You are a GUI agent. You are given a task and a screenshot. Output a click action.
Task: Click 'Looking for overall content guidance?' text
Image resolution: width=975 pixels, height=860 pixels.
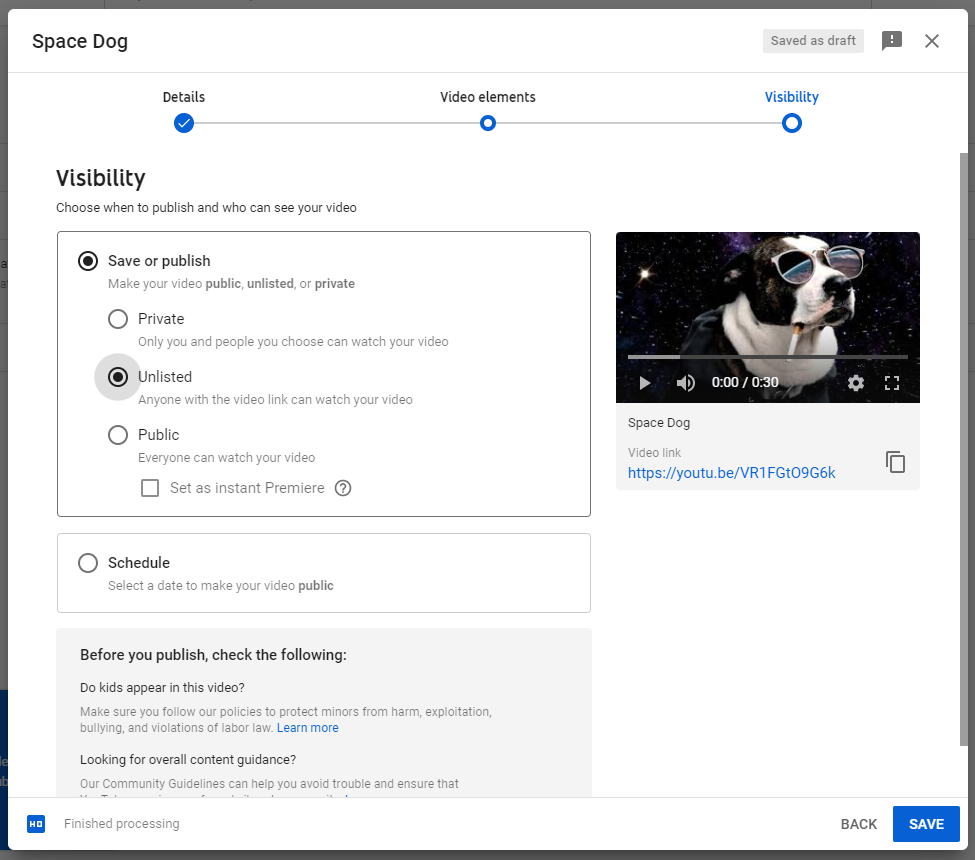pyautogui.click(x=188, y=760)
